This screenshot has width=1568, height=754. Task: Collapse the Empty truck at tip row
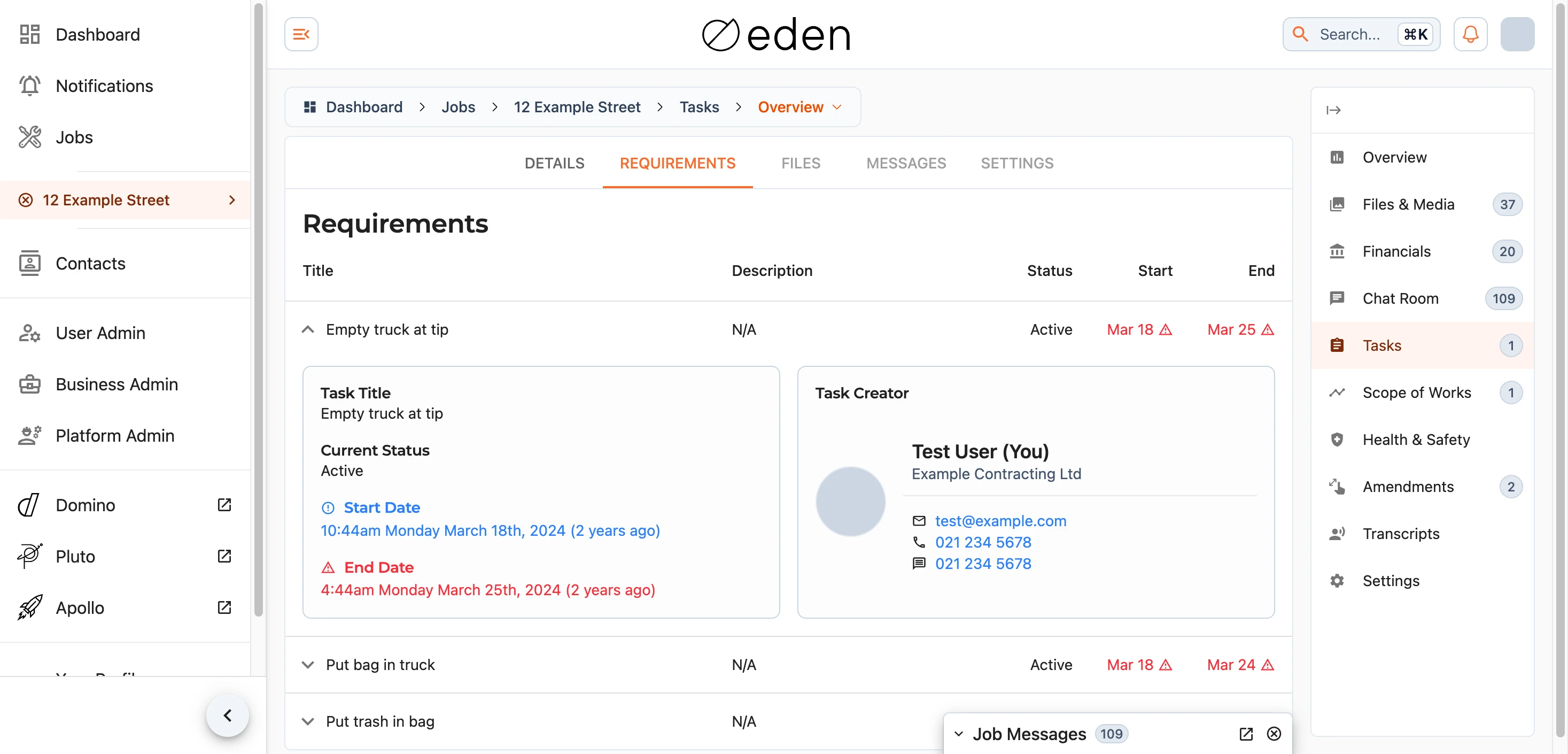pyautogui.click(x=308, y=329)
